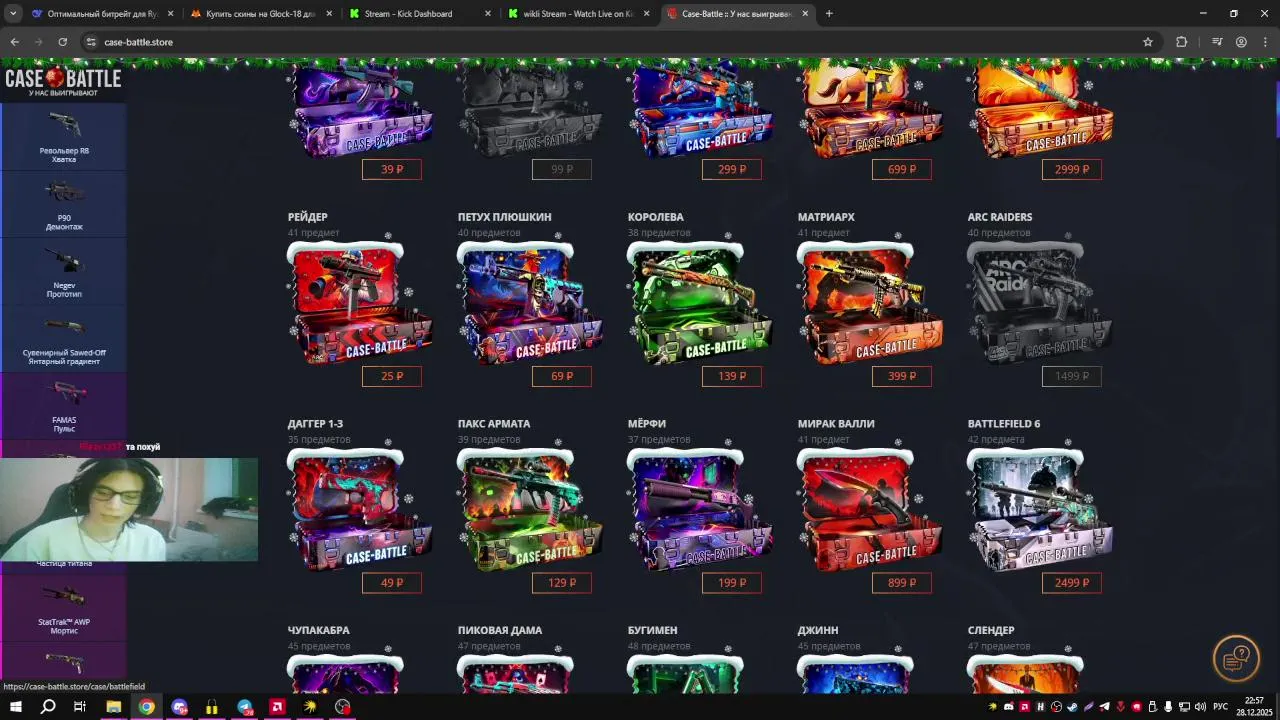Image resolution: width=1280 pixels, height=720 pixels.
Task: Select P90 Демонтаж drop in sidebar
Action: (x=64, y=204)
